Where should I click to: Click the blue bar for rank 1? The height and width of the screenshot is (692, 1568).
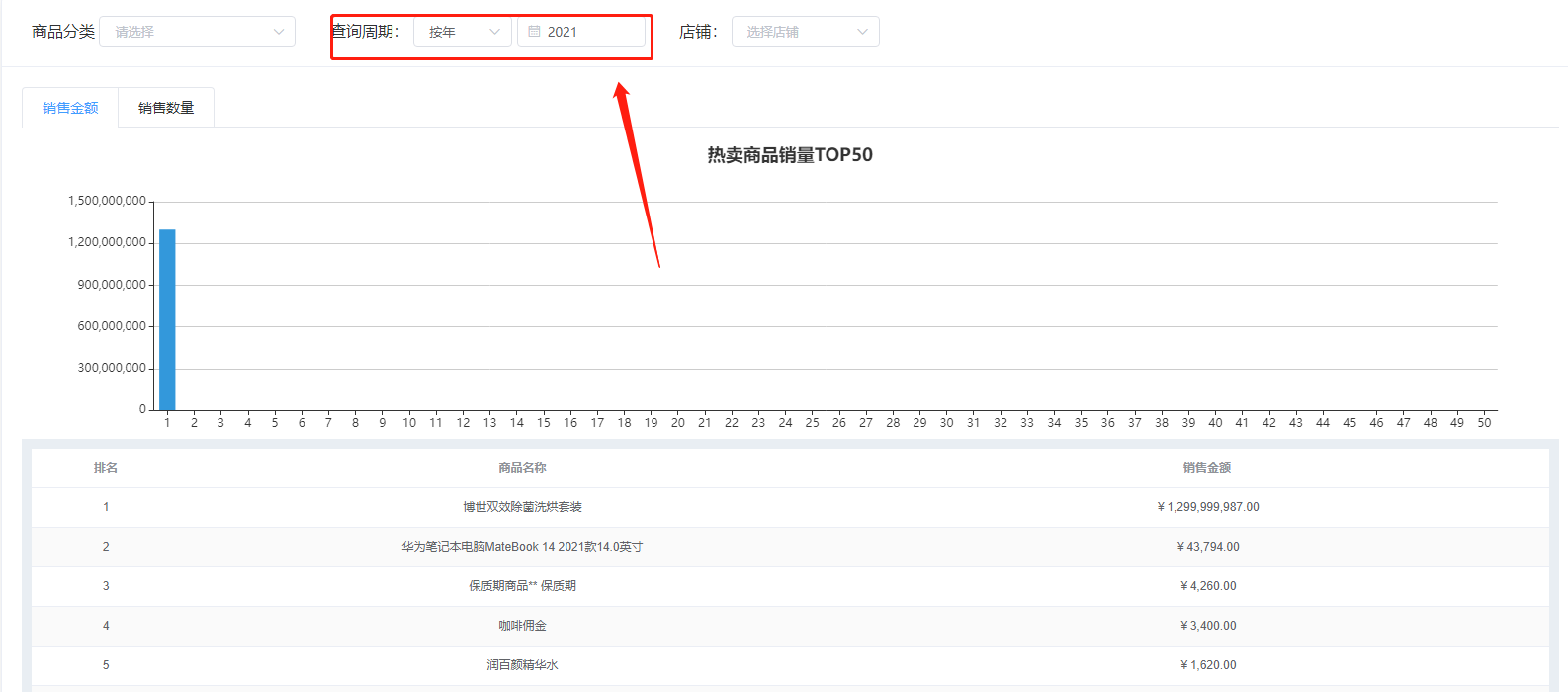point(167,319)
